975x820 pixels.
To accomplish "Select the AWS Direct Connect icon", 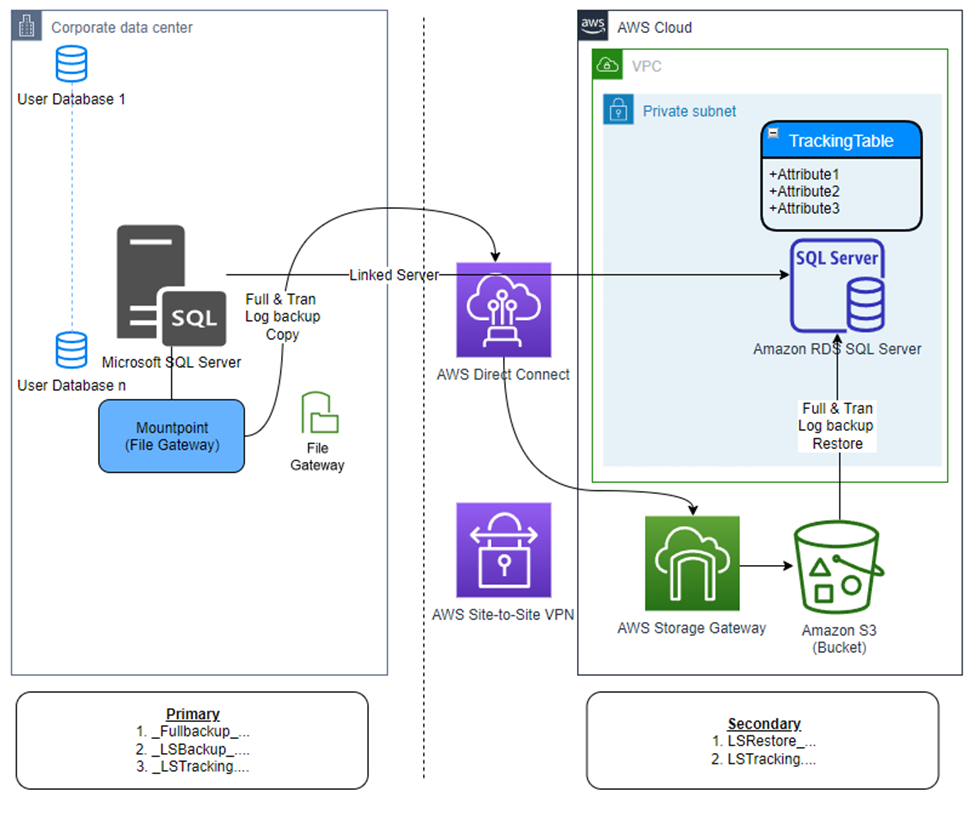I will 504,310.
